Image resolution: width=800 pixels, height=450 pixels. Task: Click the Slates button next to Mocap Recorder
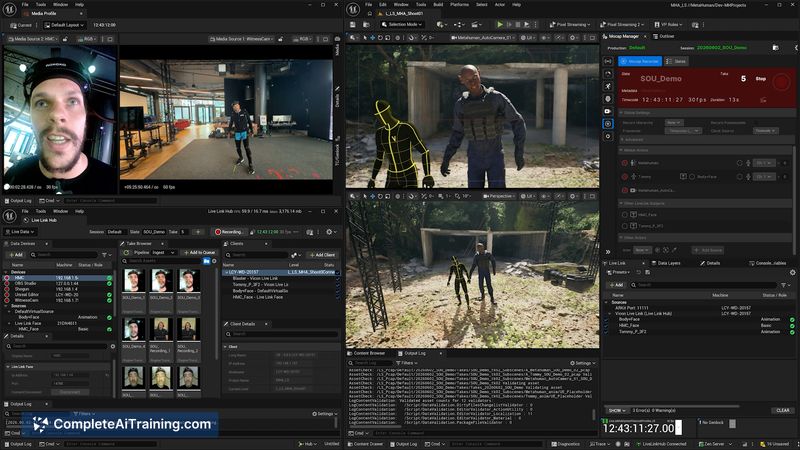pyautogui.click(x=677, y=61)
